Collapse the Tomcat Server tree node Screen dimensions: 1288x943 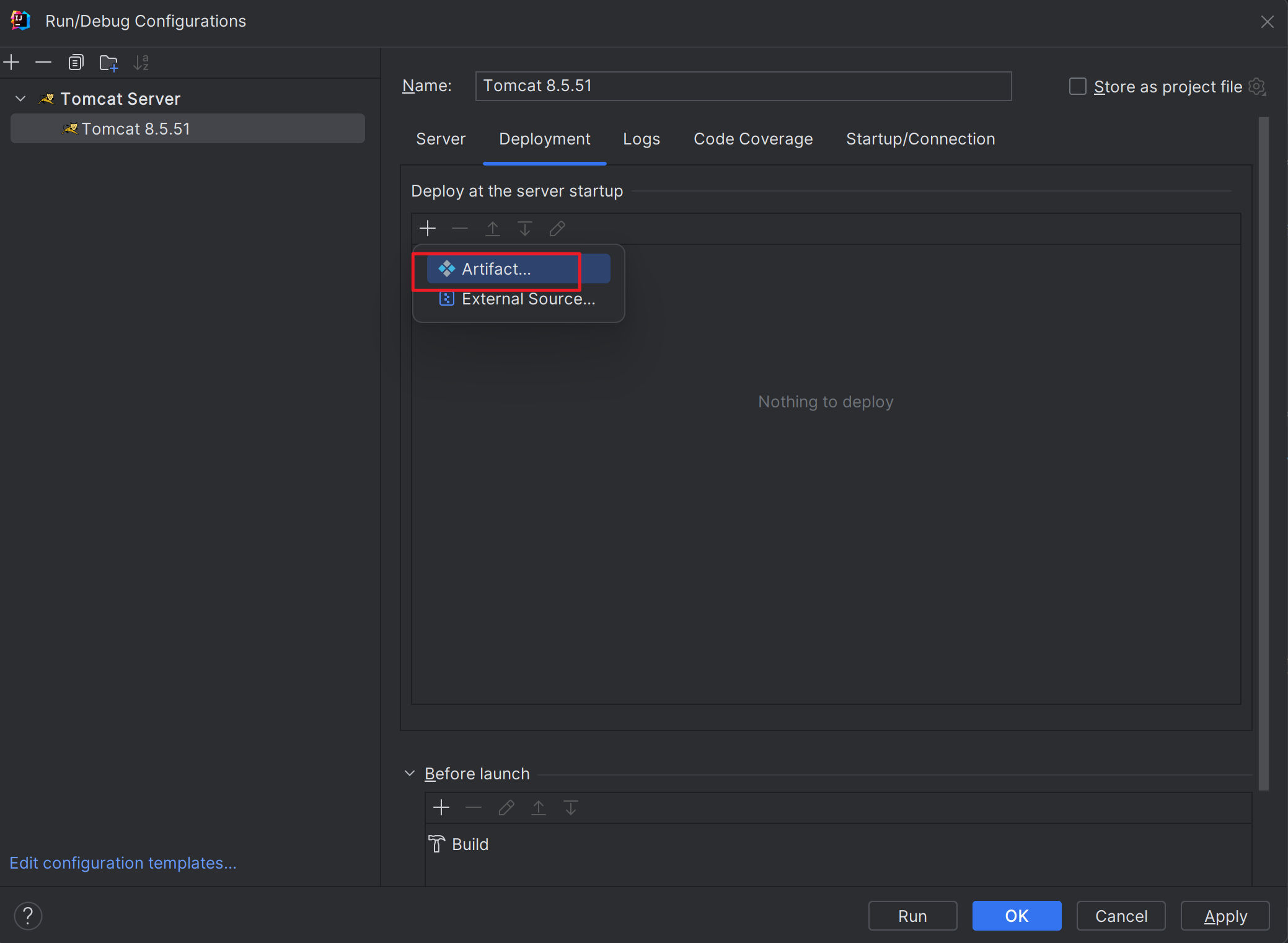click(20, 99)
